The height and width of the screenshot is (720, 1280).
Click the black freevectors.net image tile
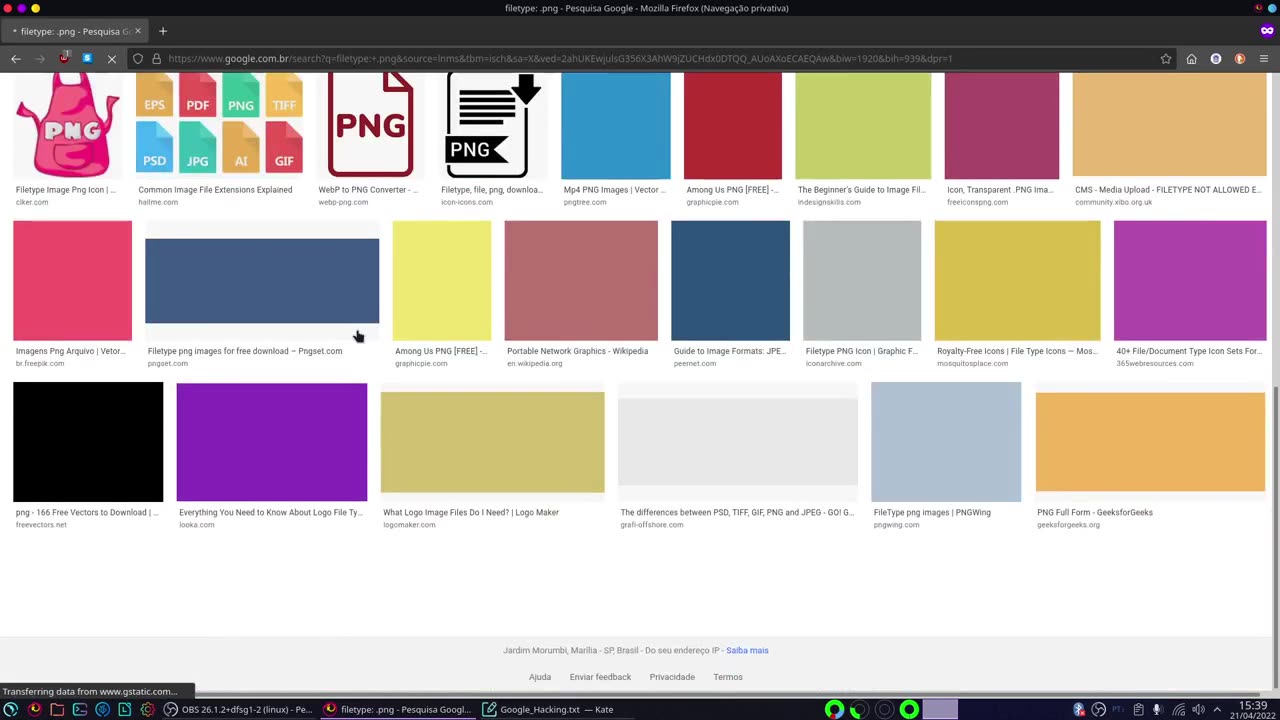(88, 442)
